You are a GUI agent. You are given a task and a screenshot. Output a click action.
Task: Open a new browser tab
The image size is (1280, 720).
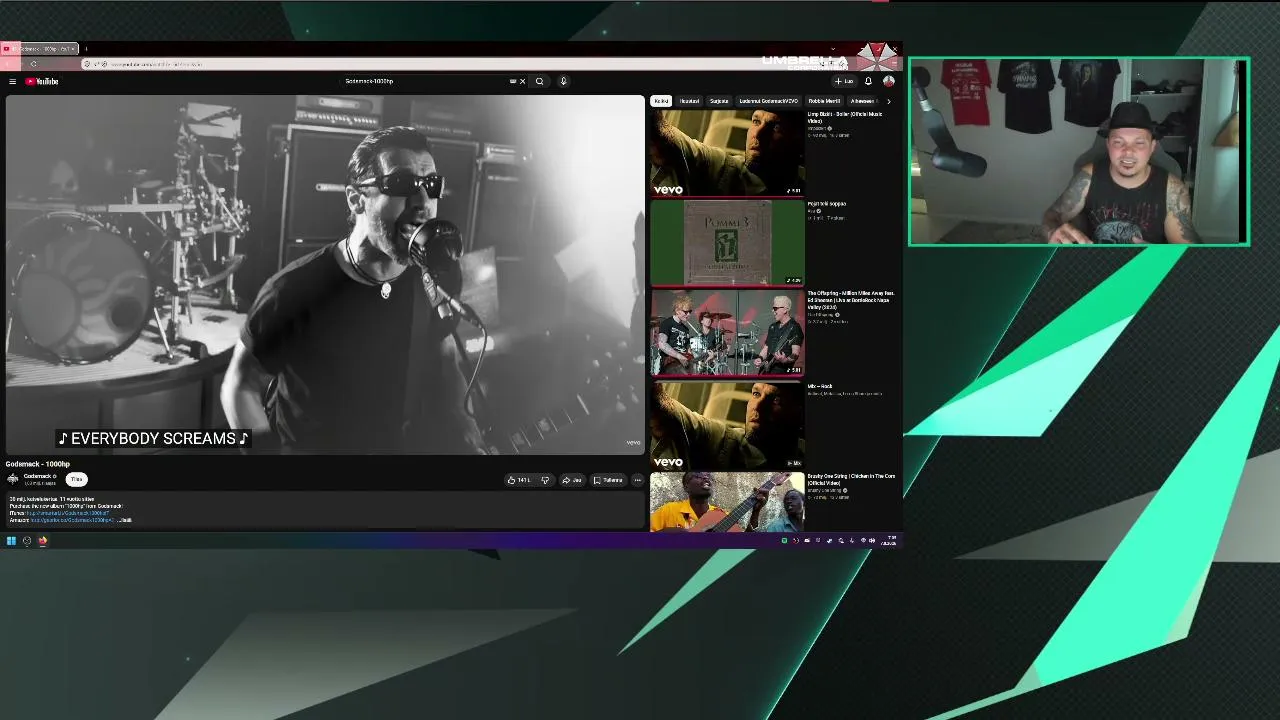(x=86, y=49)
